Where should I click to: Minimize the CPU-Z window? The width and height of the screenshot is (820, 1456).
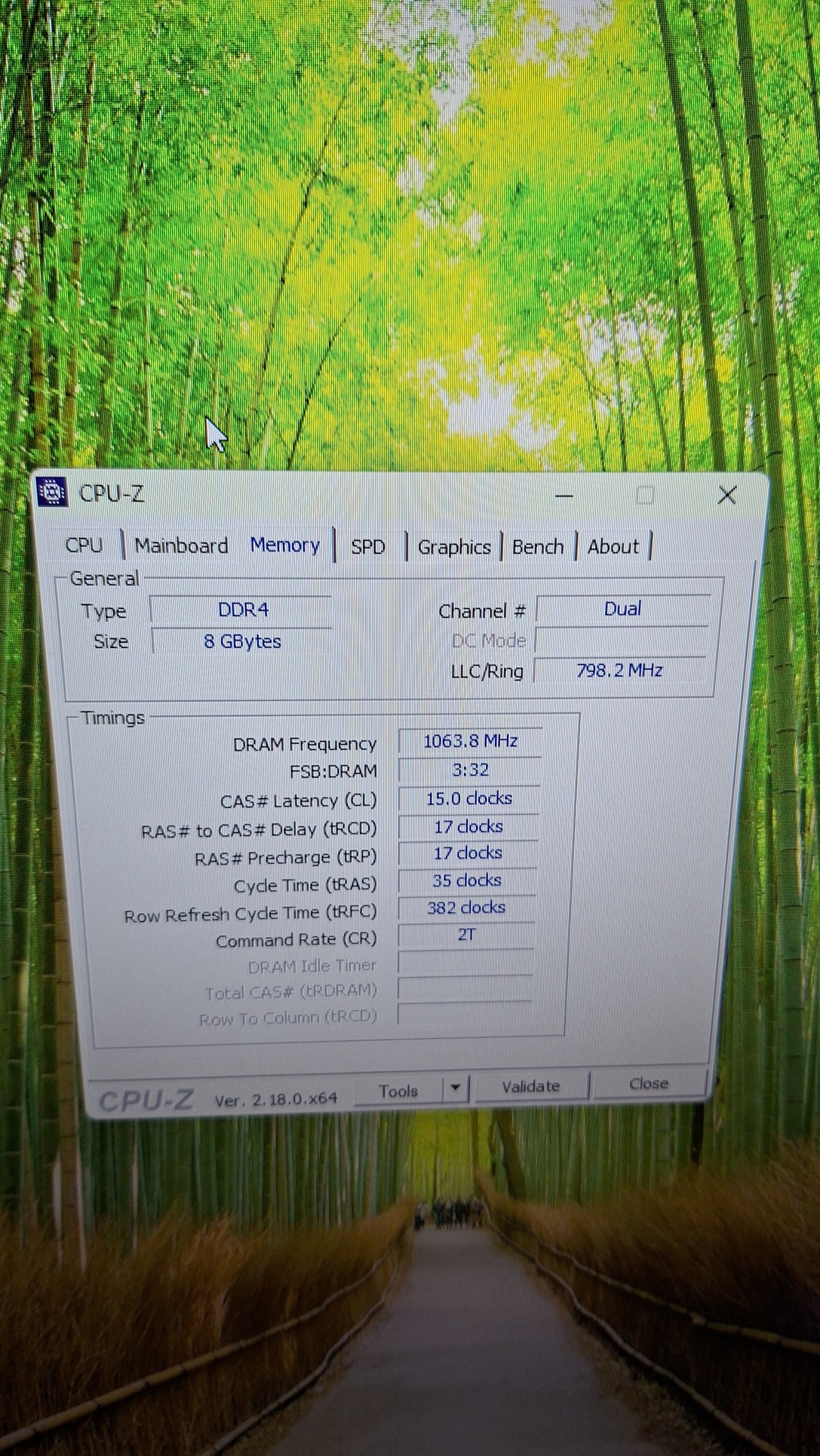[x=564, y=496]
